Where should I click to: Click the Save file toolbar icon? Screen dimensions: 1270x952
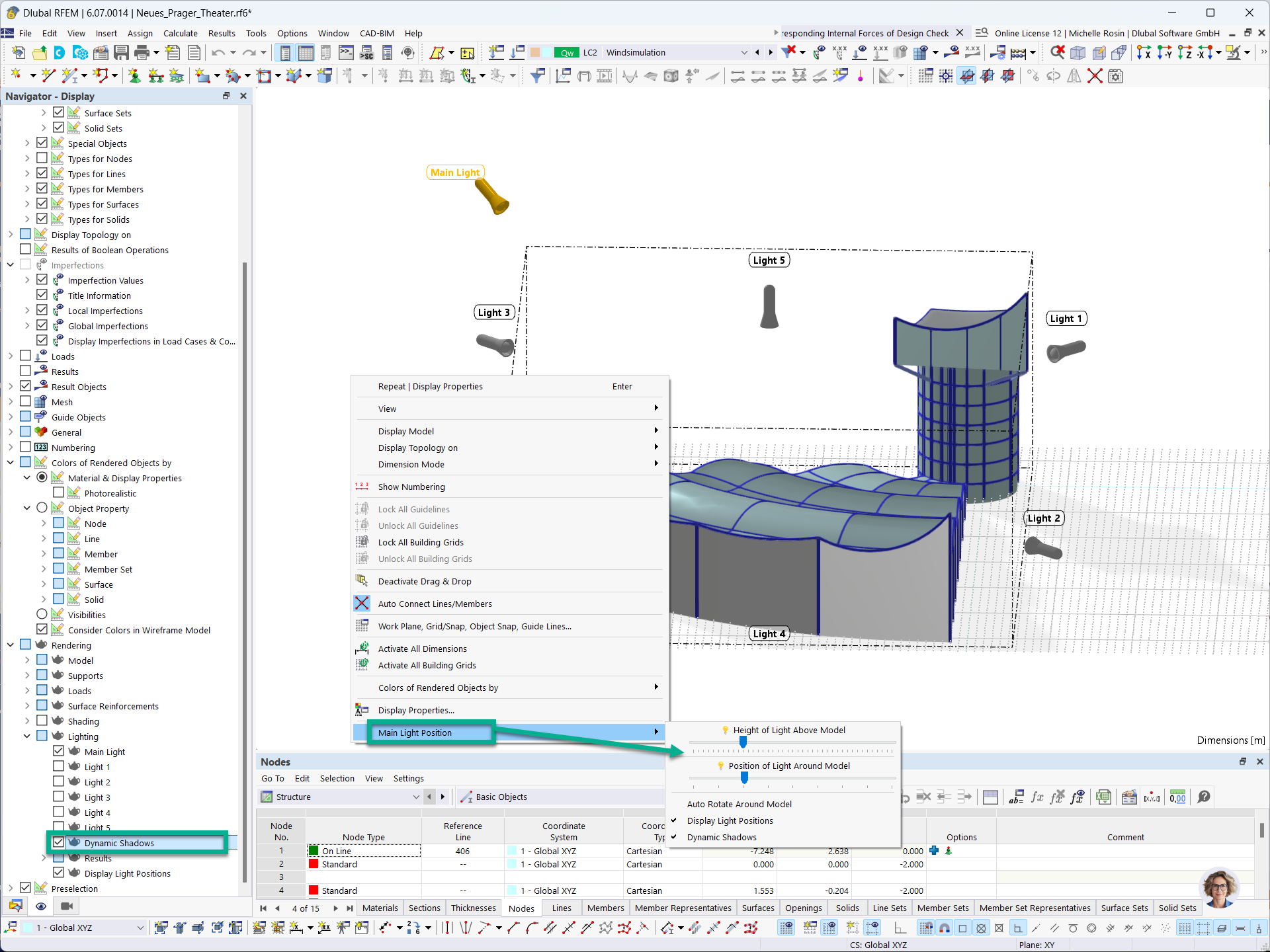(x=121, y=53)
